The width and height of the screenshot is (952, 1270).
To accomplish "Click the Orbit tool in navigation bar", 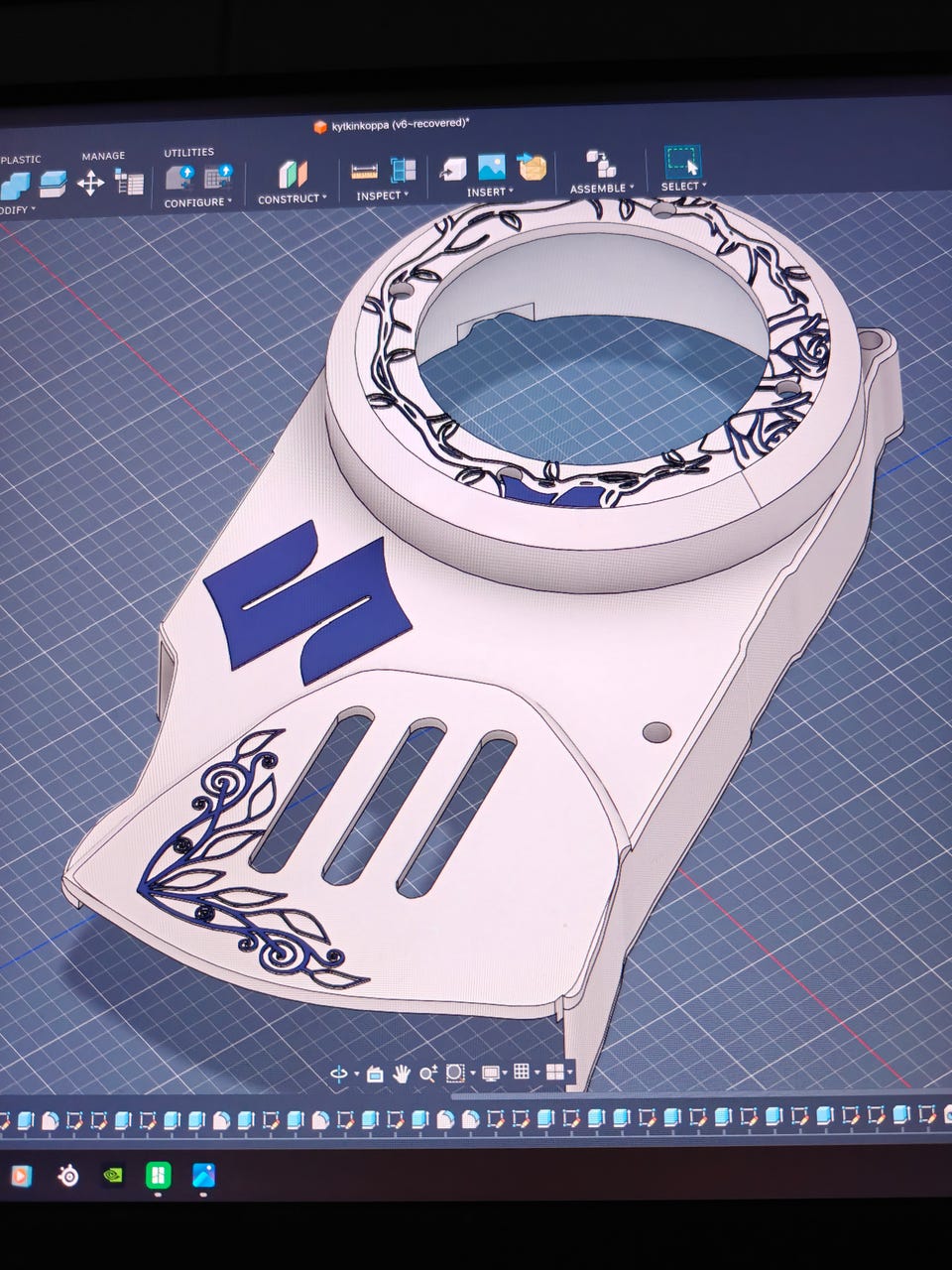I will [340, 1074].
